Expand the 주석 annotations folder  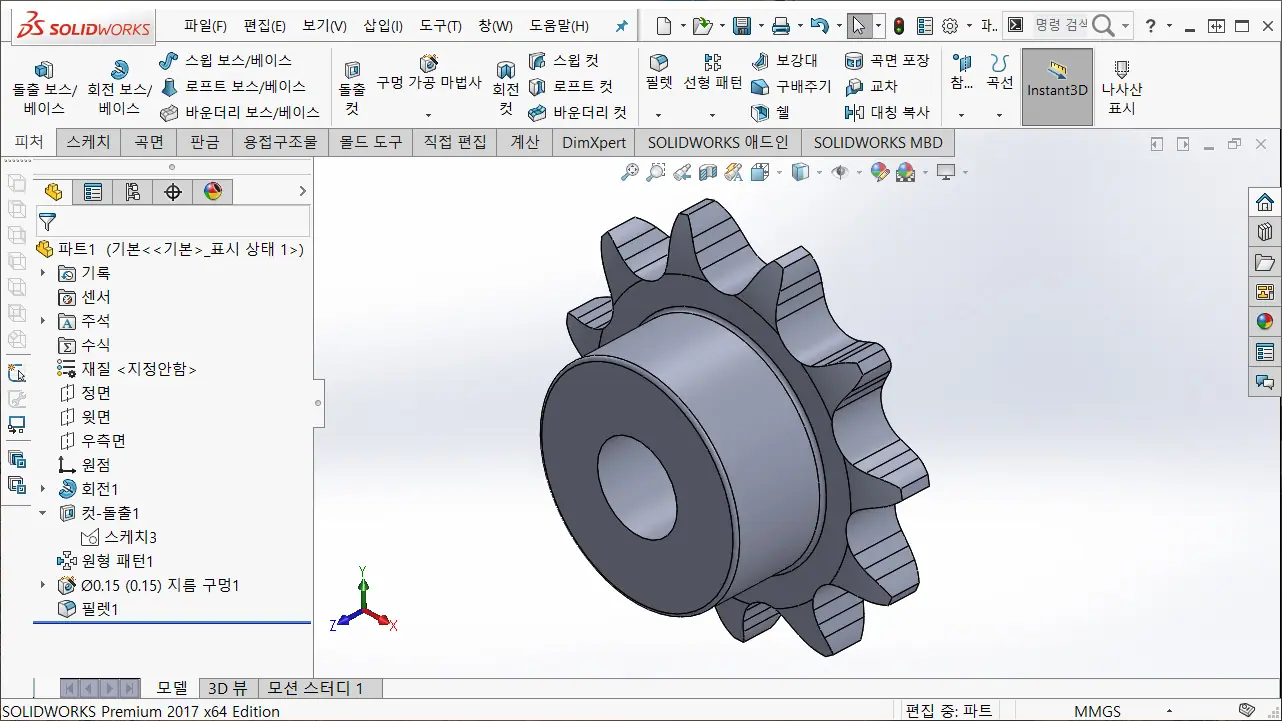click(42, 321)
